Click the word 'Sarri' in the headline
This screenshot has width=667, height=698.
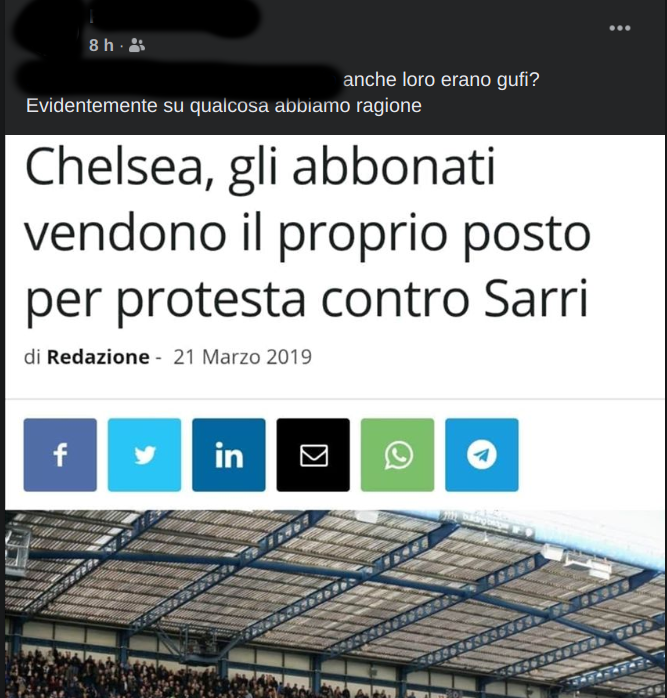[536, 298]
